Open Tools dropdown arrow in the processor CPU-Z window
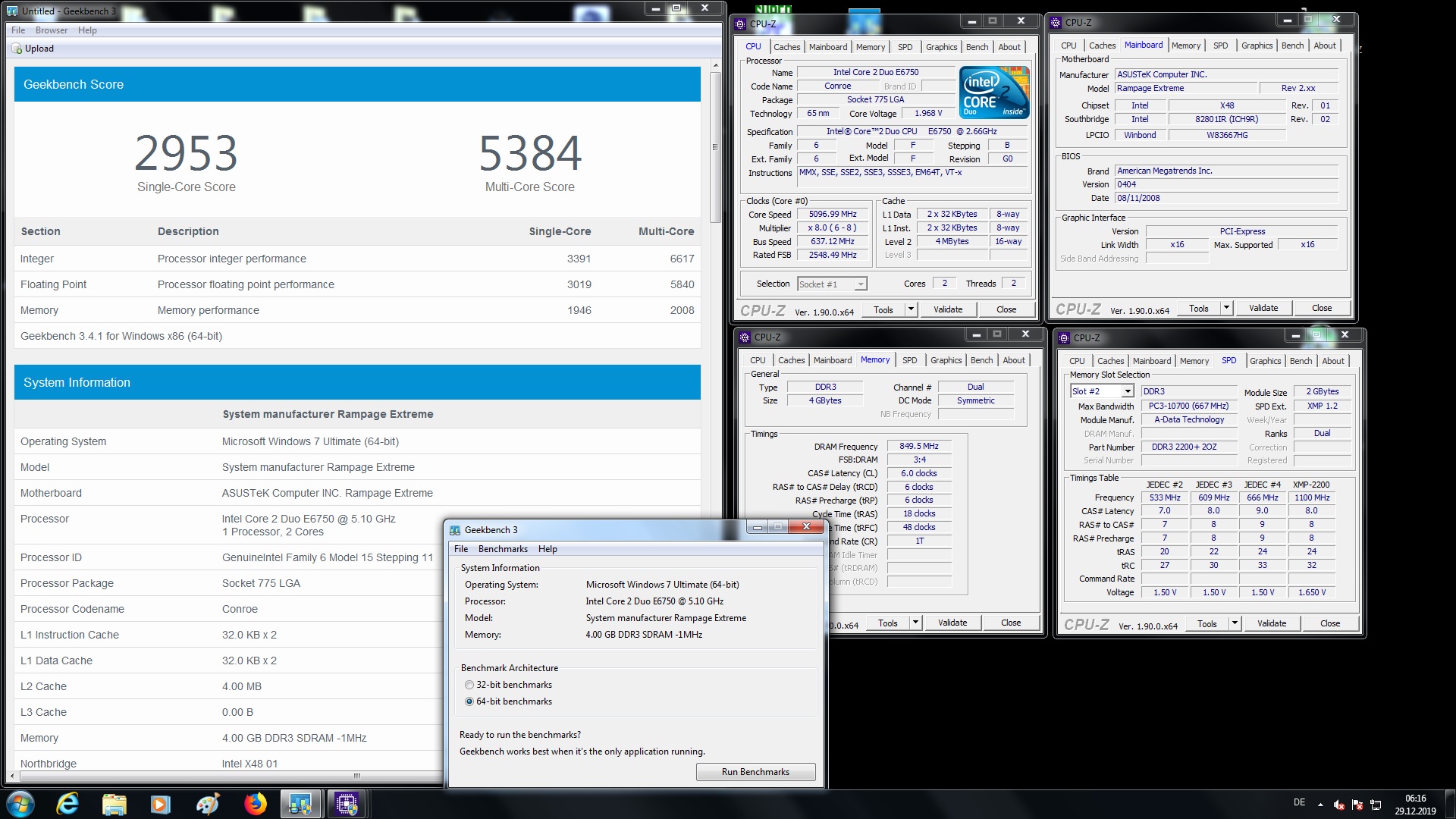 911,309
